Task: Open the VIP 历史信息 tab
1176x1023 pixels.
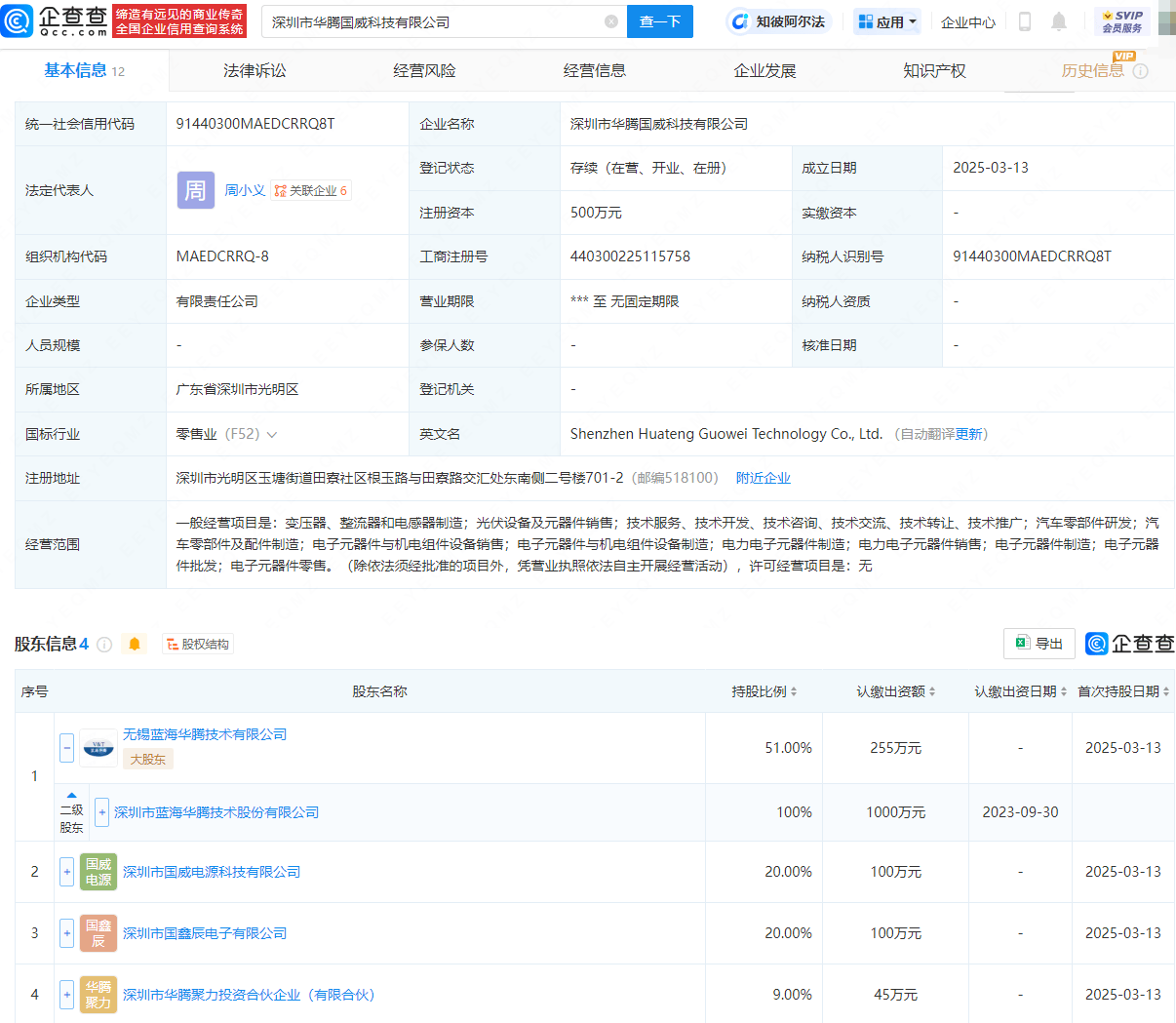Action: pos(1093,70)
